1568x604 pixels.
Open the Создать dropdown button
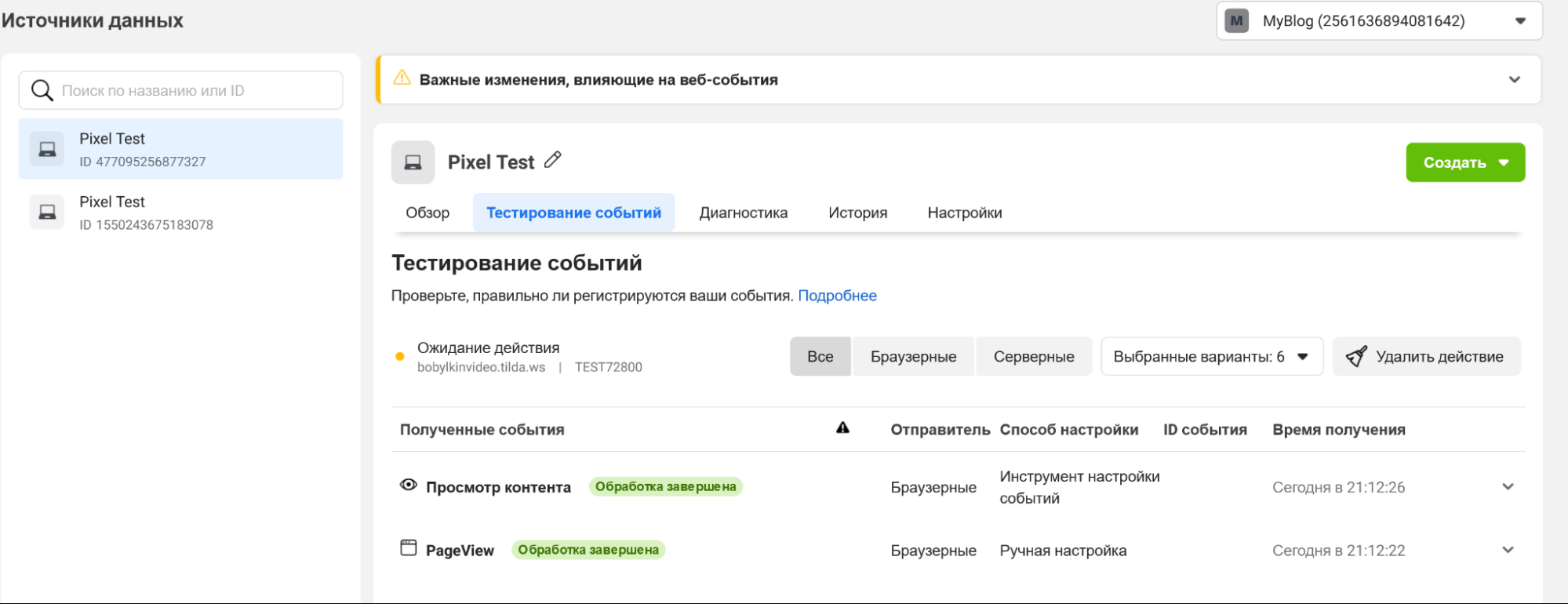pos(1465,162)
